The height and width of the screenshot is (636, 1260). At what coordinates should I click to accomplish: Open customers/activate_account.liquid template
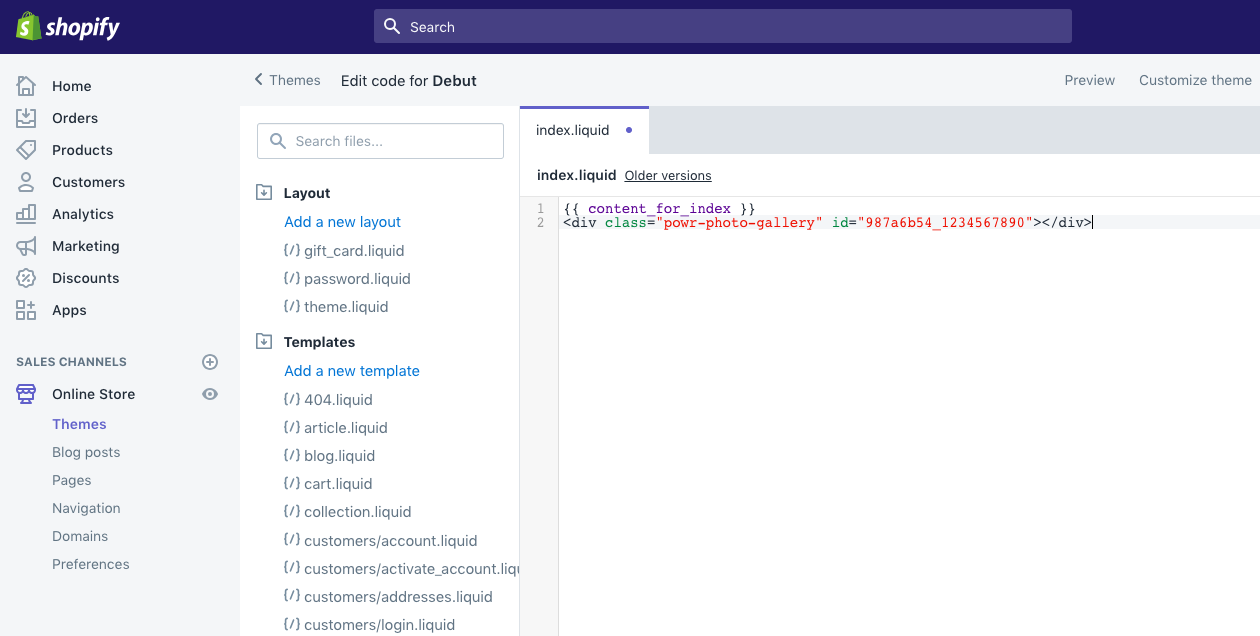click(412, 568)
